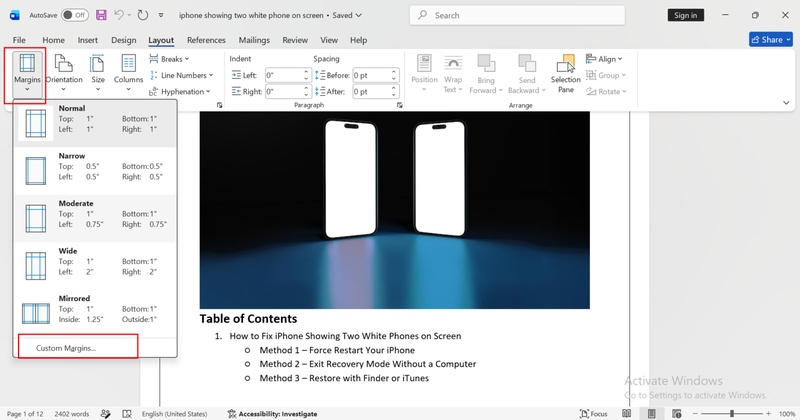Open the Breaks dropdown
Viewport: 800px width, 420px height.
[169, 59]
